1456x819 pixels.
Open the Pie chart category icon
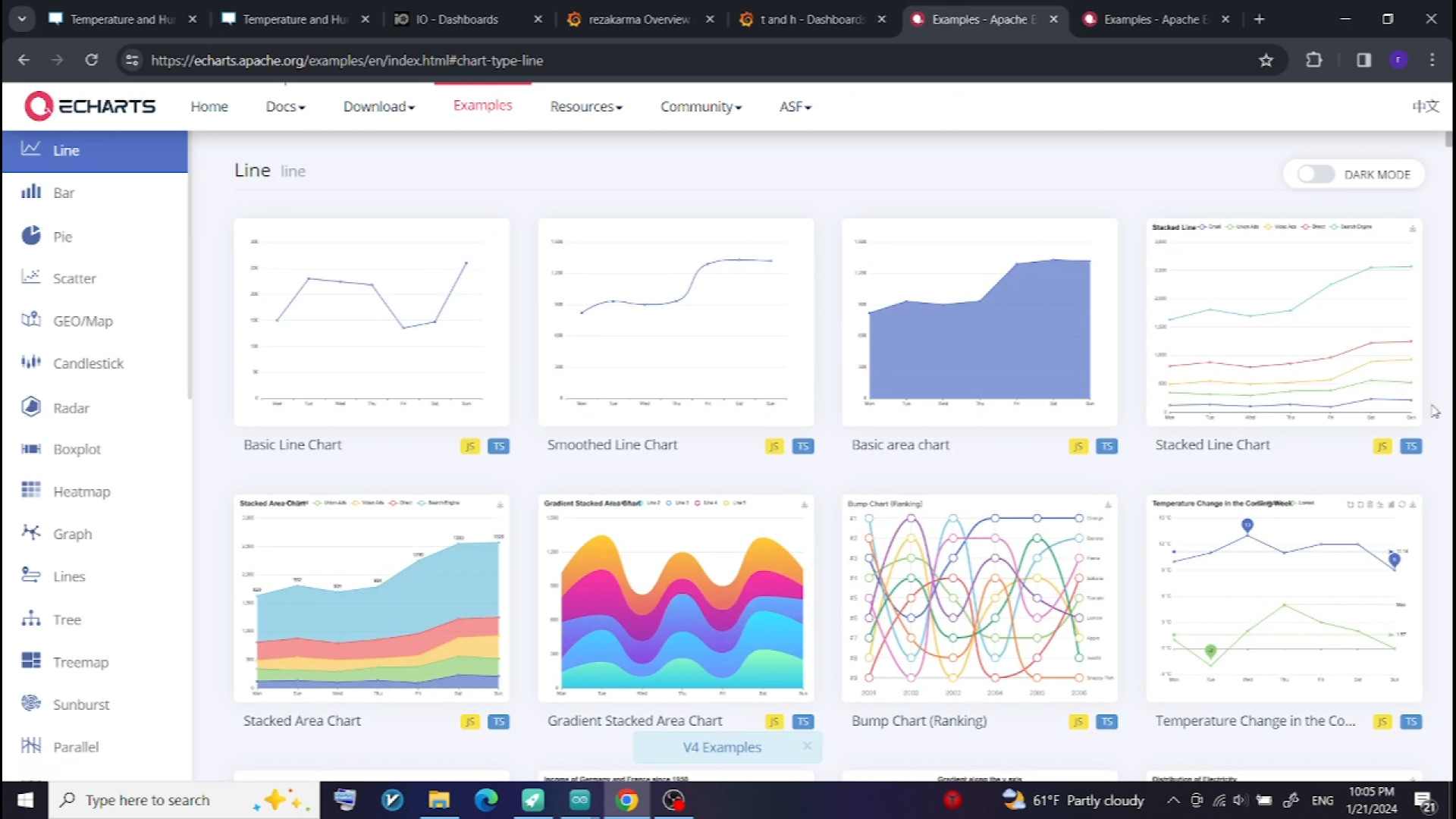pos(30,236)
